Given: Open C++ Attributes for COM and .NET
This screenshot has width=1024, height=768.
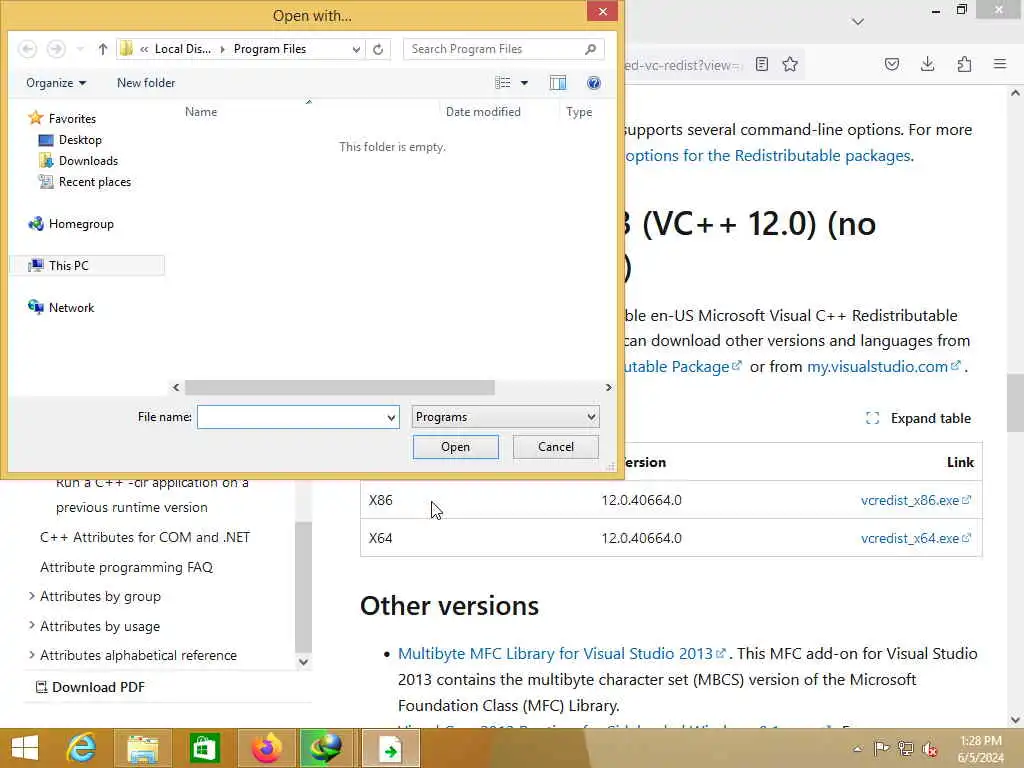Looking at the screenshot, I should [145, 537].
